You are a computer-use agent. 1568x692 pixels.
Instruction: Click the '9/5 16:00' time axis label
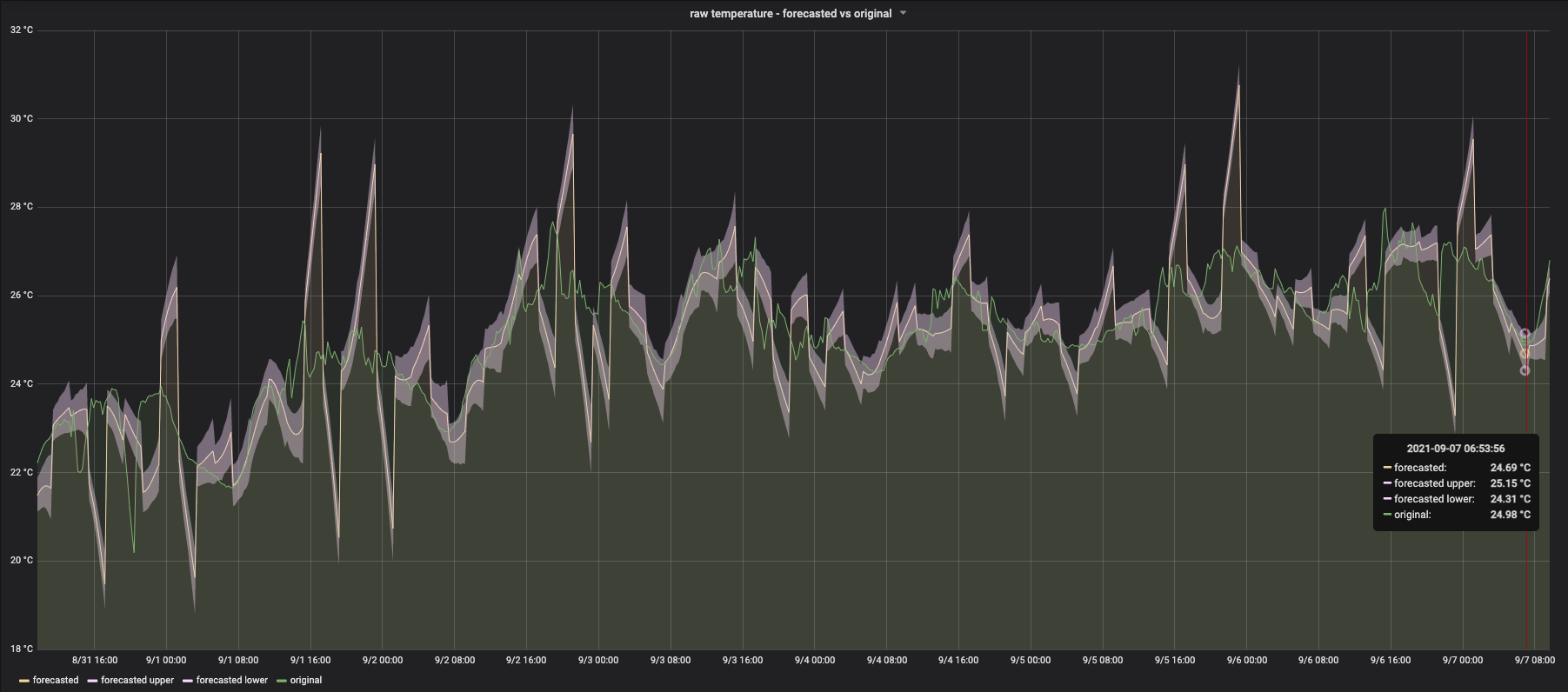click(x=1175, y=661)
